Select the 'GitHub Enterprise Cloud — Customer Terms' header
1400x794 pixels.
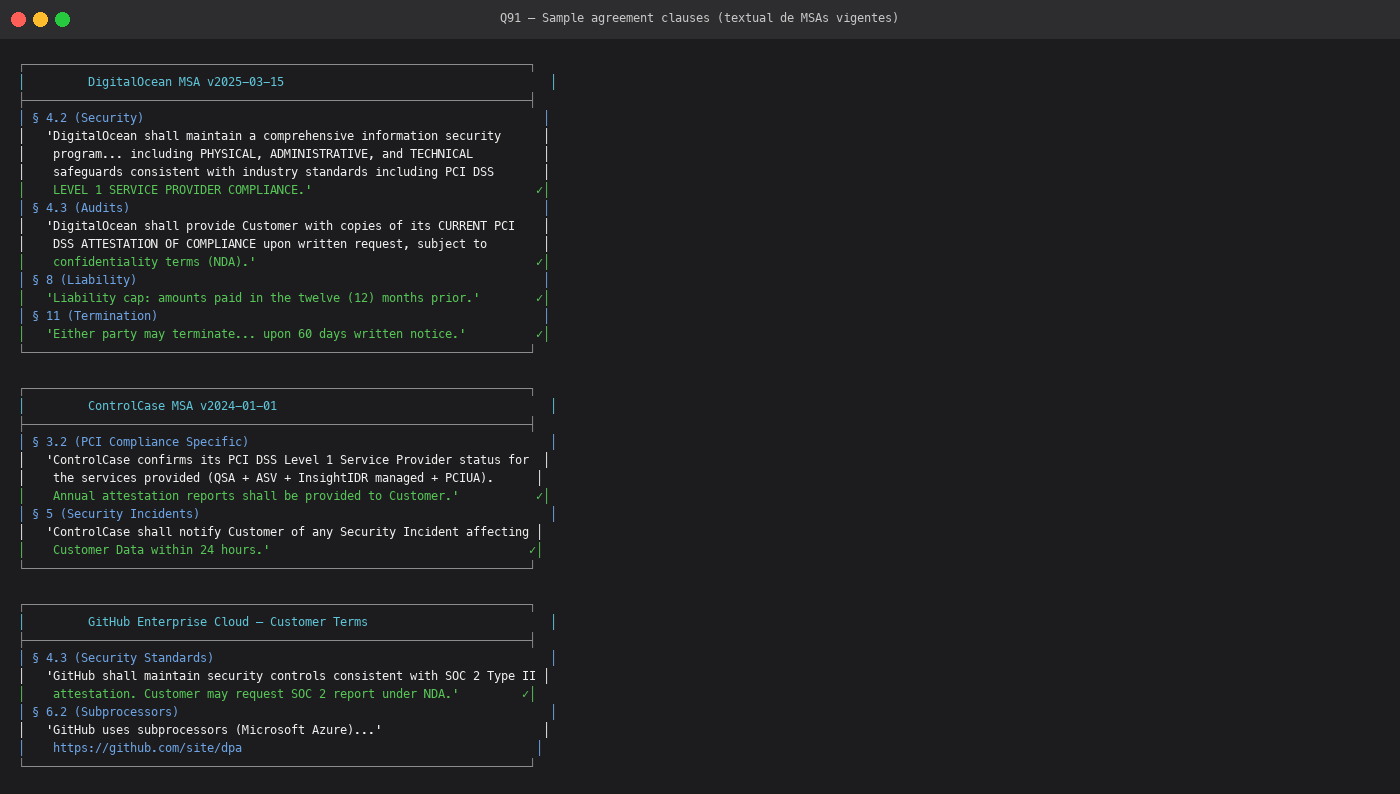pyautogui.click(x=228, y=622)
